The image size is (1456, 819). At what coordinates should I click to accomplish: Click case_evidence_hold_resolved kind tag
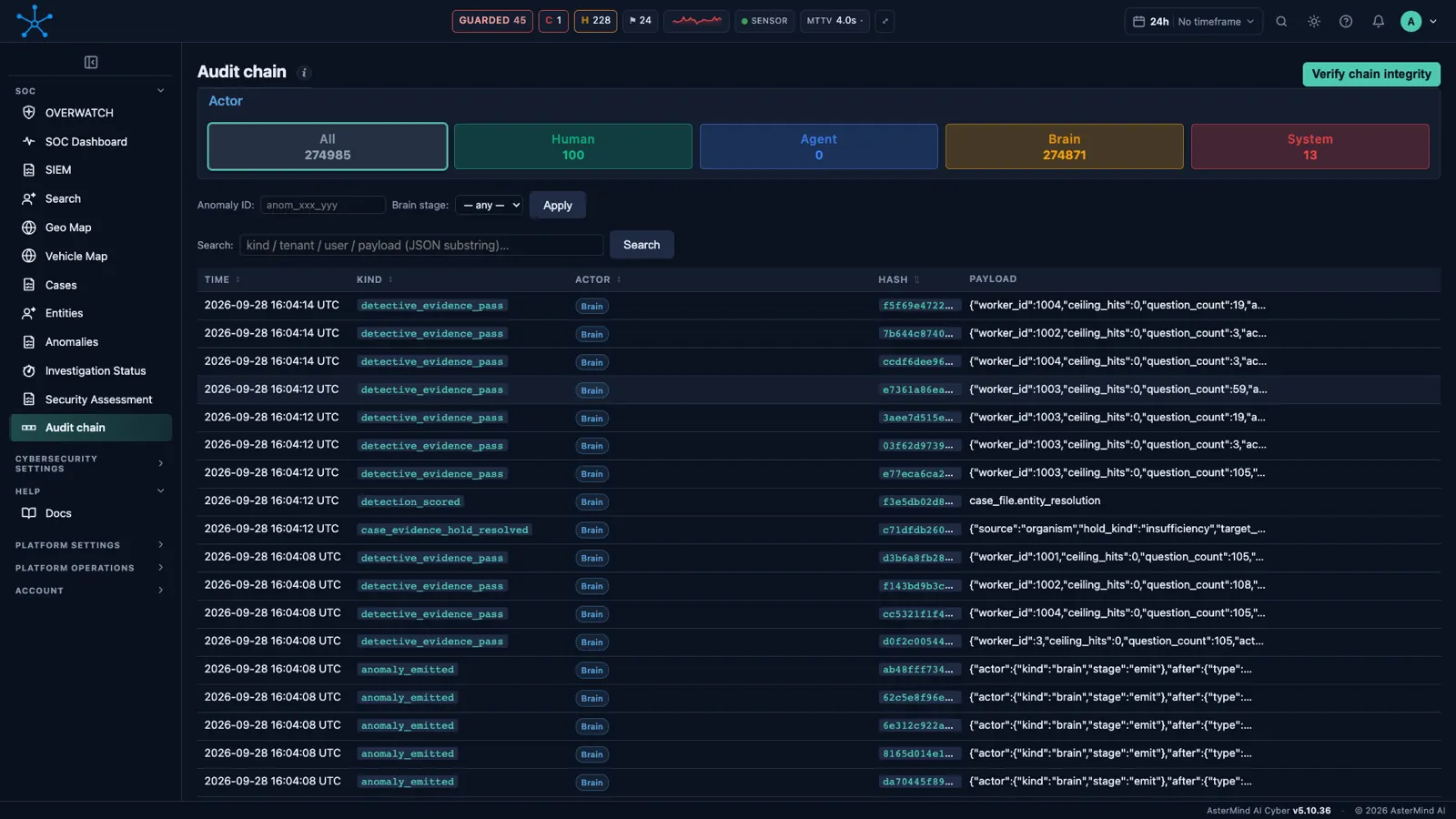point(444,530)
